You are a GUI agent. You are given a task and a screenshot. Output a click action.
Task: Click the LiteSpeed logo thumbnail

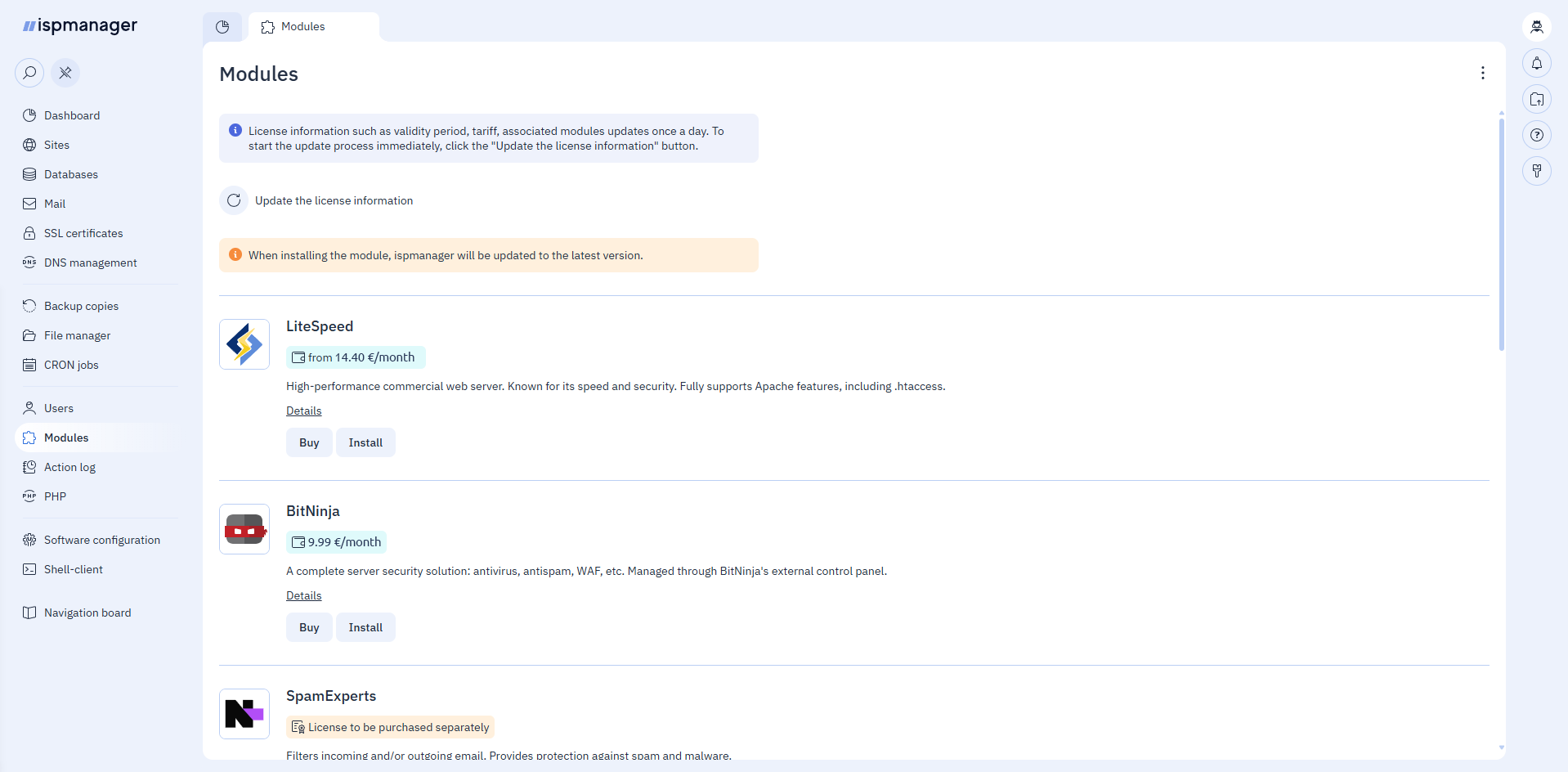(x=244, y=344)
